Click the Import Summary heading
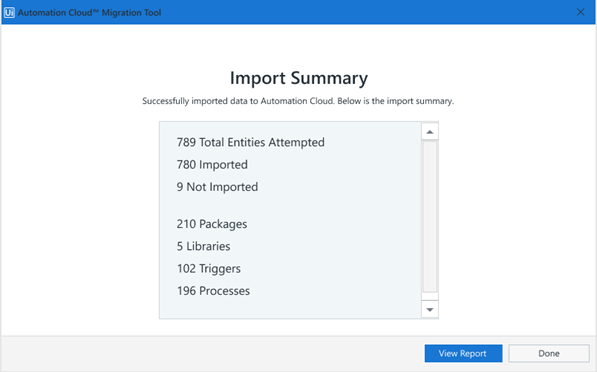Image resolution: width=597 pixels, height=372 pixels. (299, 78)
